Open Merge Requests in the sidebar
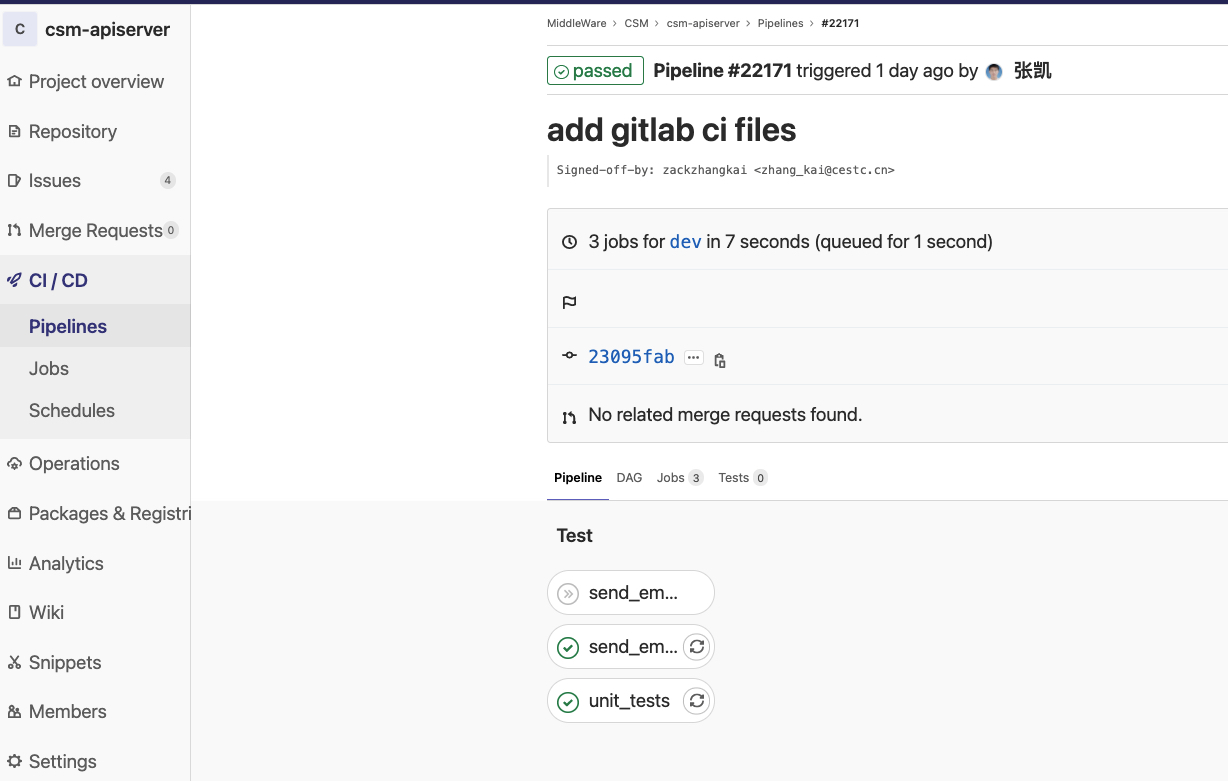This screenshot has height=781, width=1228. tap(95, 231)
